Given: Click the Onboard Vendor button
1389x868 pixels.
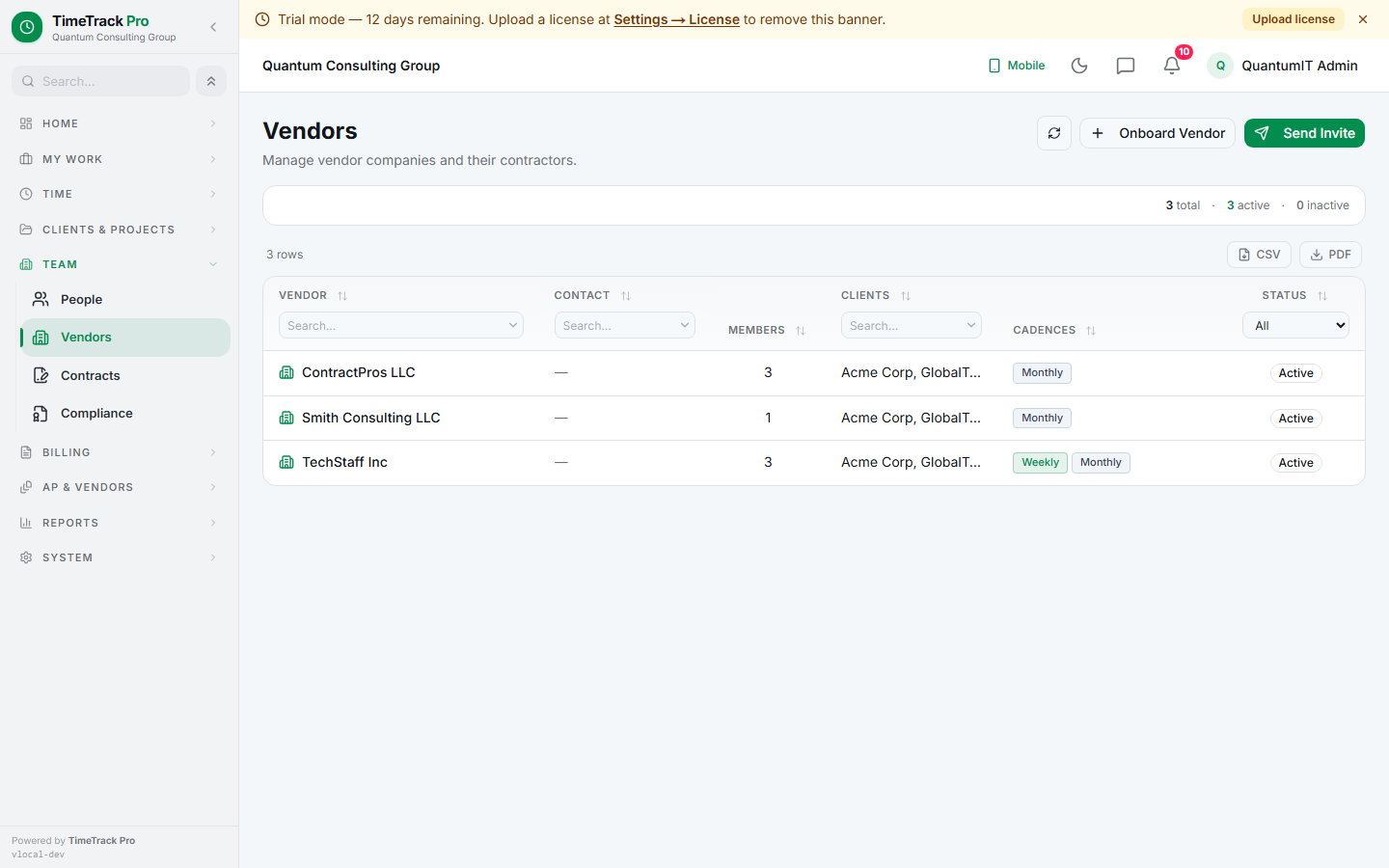Looking at the screenshot, I should [1157, 133].
